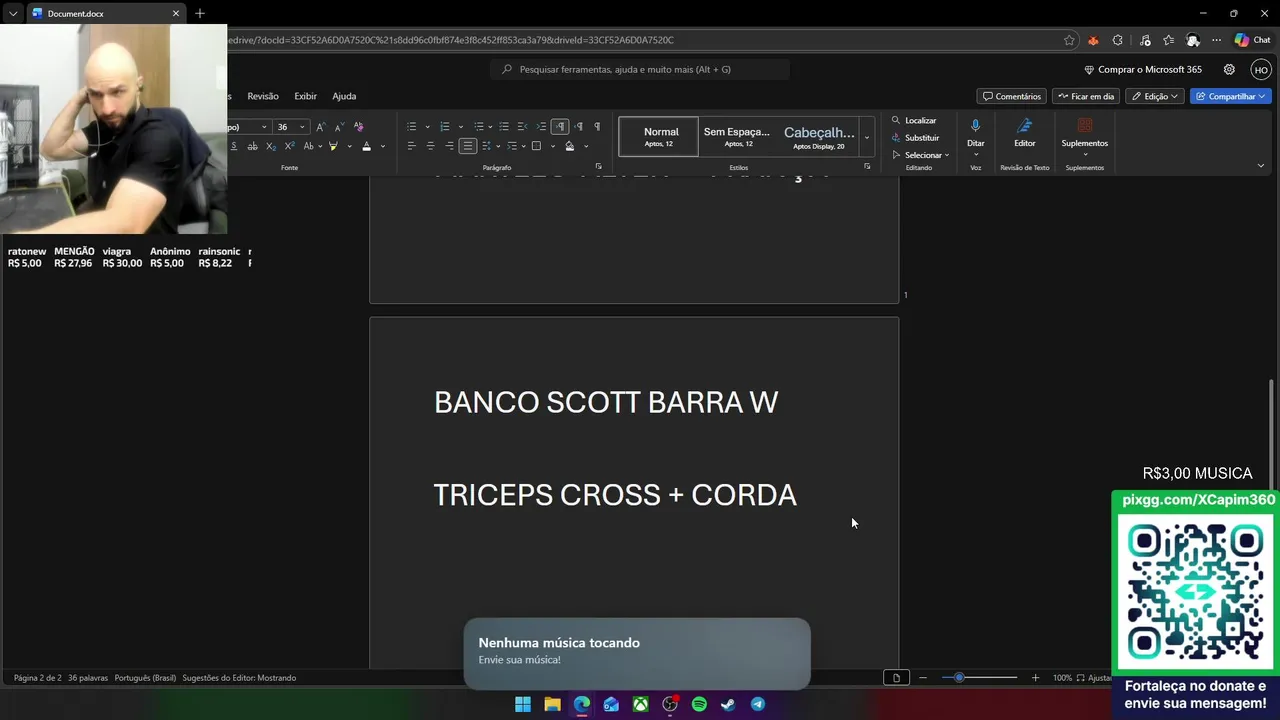Open the Ajuda tab

click(344, 96)
